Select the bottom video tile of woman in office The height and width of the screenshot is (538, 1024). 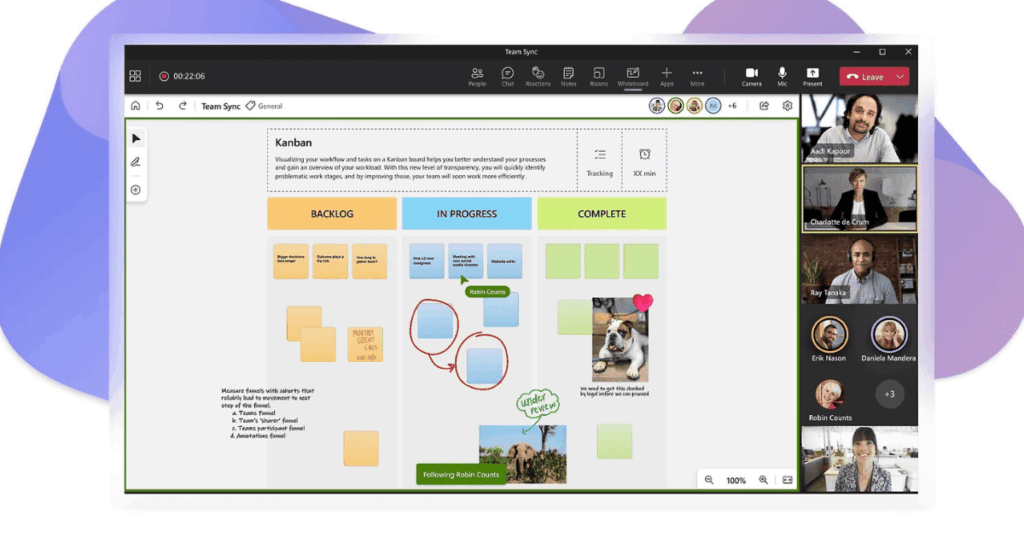click(859, 459)
